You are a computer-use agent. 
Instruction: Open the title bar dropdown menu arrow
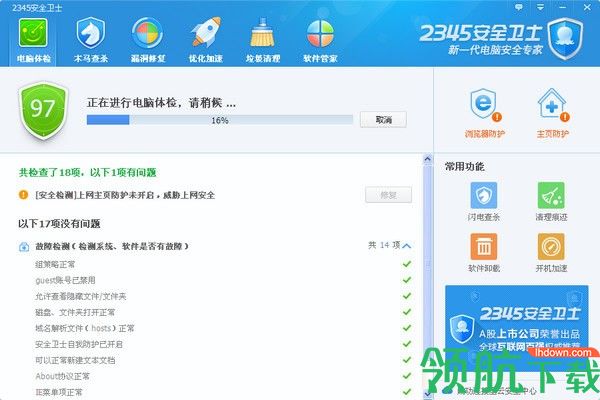tap(540, 7)
